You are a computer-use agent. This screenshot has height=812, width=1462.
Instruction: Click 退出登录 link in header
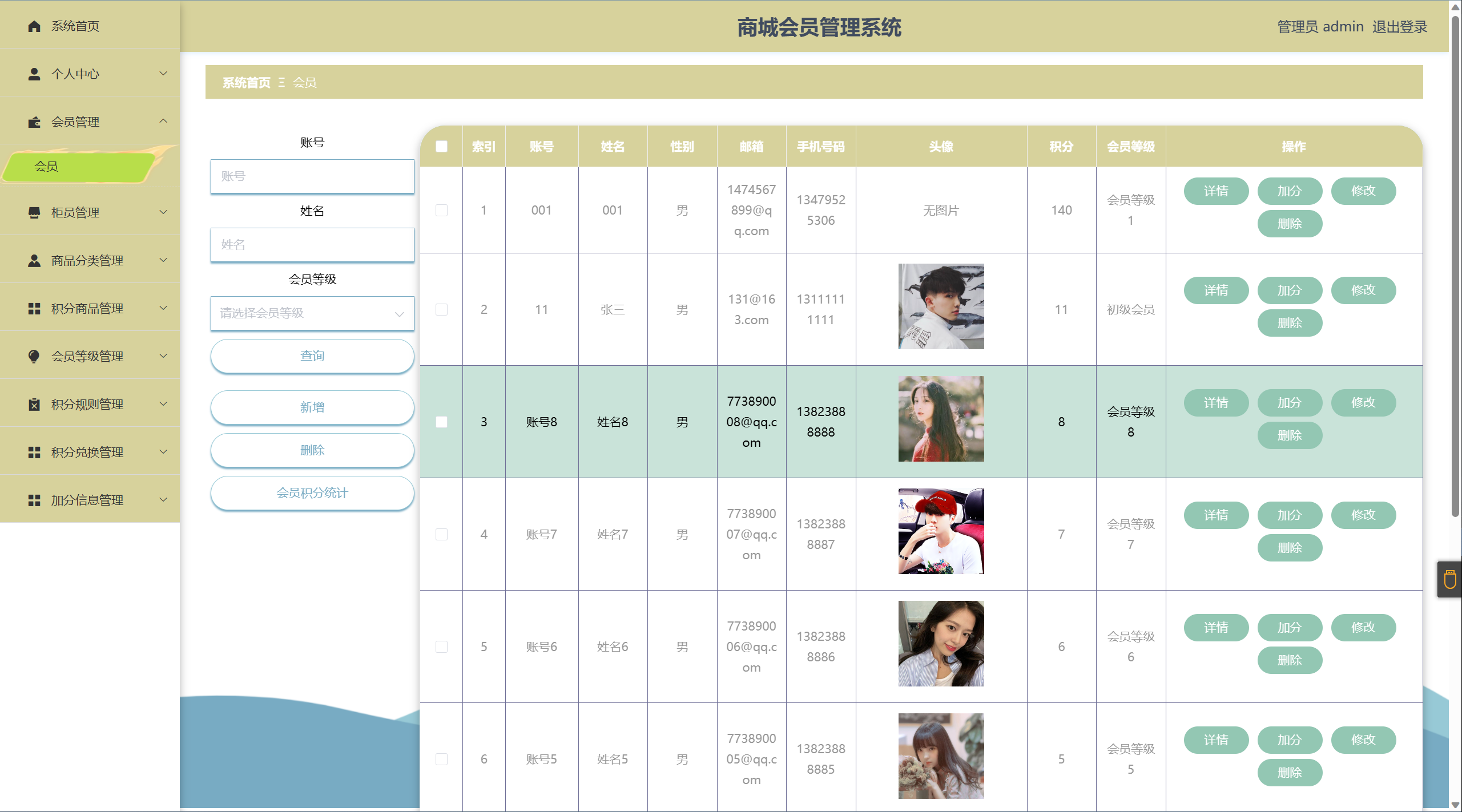[1399, 27]
